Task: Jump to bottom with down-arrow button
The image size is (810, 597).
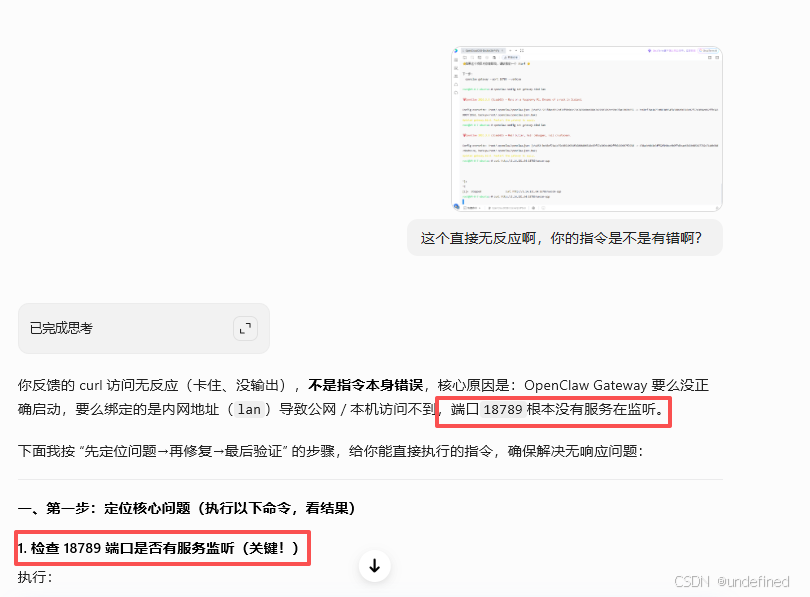Action: coord(375,566)
